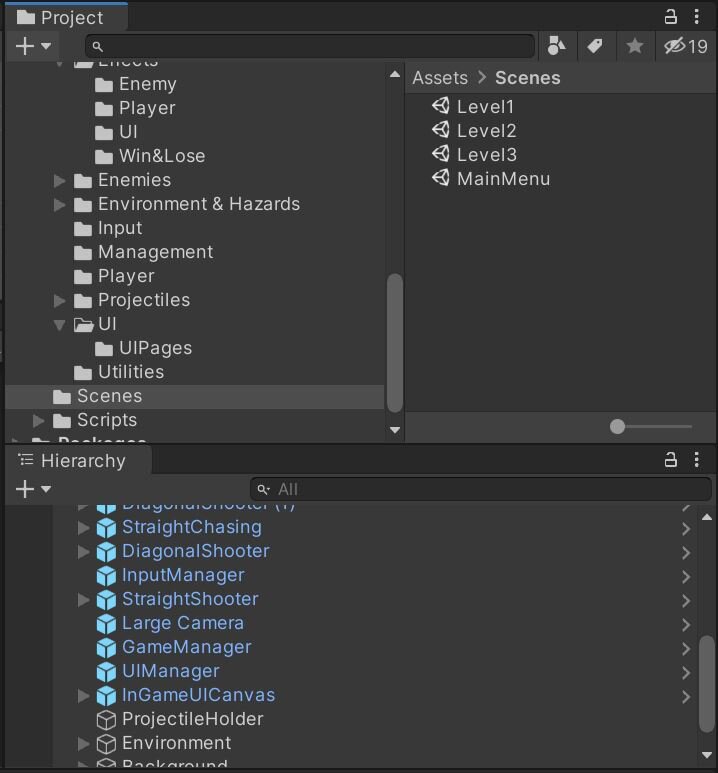
Task: Open the Hierarchy panel plus create dropdown
Action: pos(33,489)
